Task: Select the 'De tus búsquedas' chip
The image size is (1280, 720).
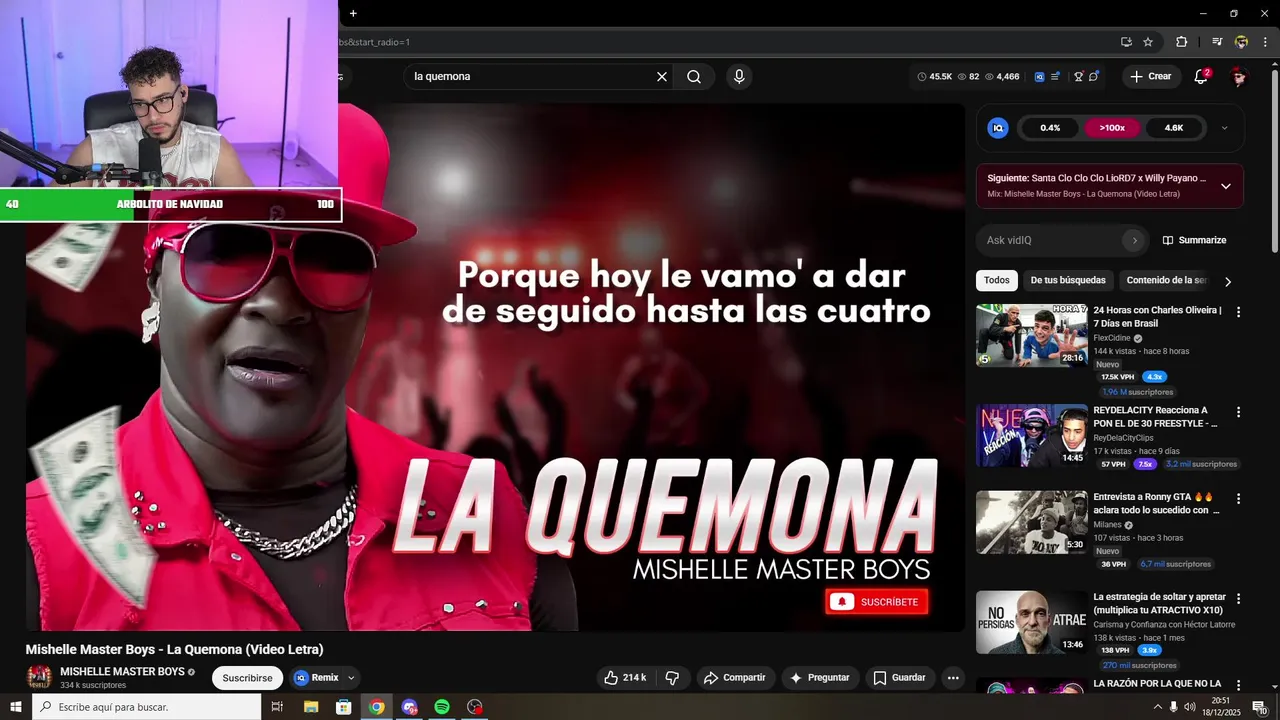Action: pyautogui.click(x=1068, y=281)
